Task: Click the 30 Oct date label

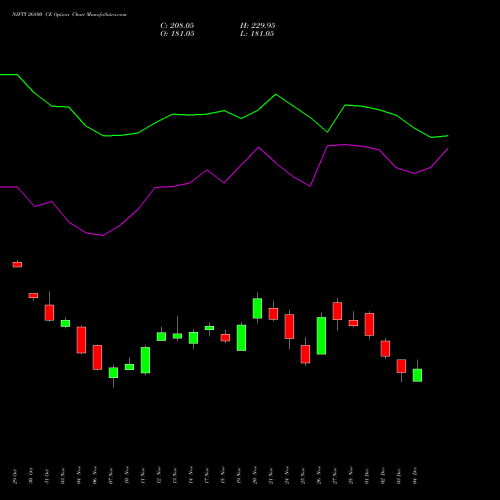Action: point(31,476)
